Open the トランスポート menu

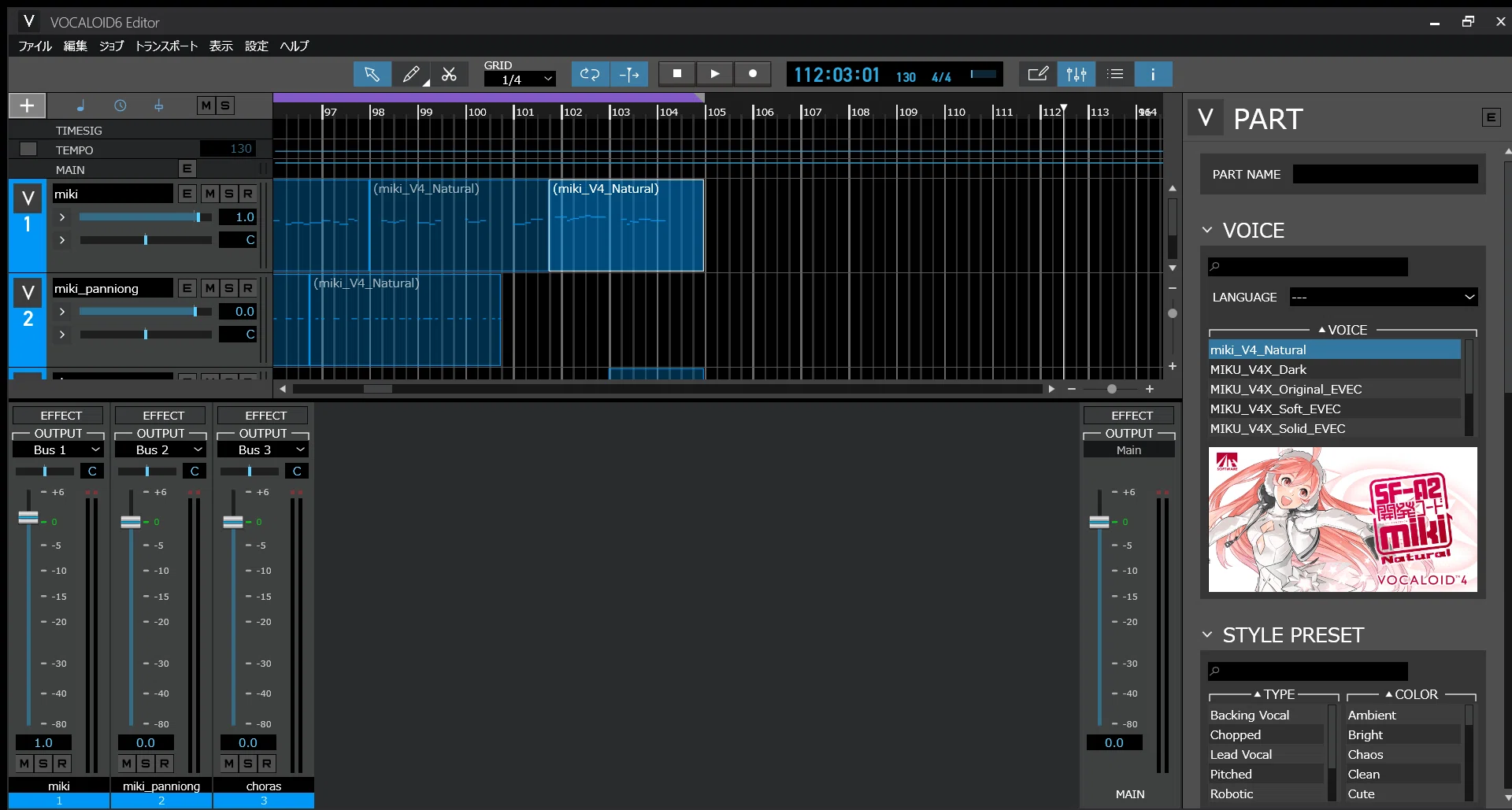pyautogui.click(x=166, y=46)
